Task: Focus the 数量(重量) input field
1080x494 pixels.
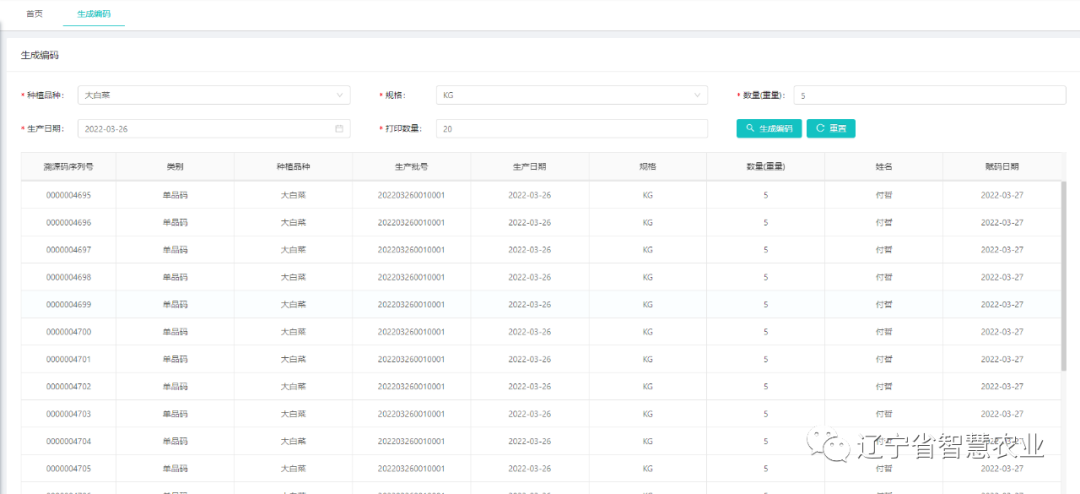Action: pos(930,96)
